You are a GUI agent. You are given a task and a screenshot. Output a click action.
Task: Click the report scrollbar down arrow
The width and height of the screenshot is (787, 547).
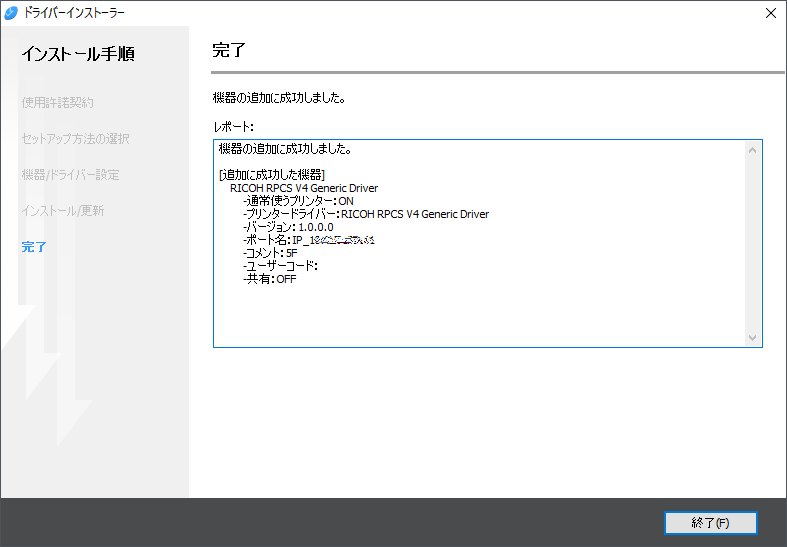(x=753, y=338)
